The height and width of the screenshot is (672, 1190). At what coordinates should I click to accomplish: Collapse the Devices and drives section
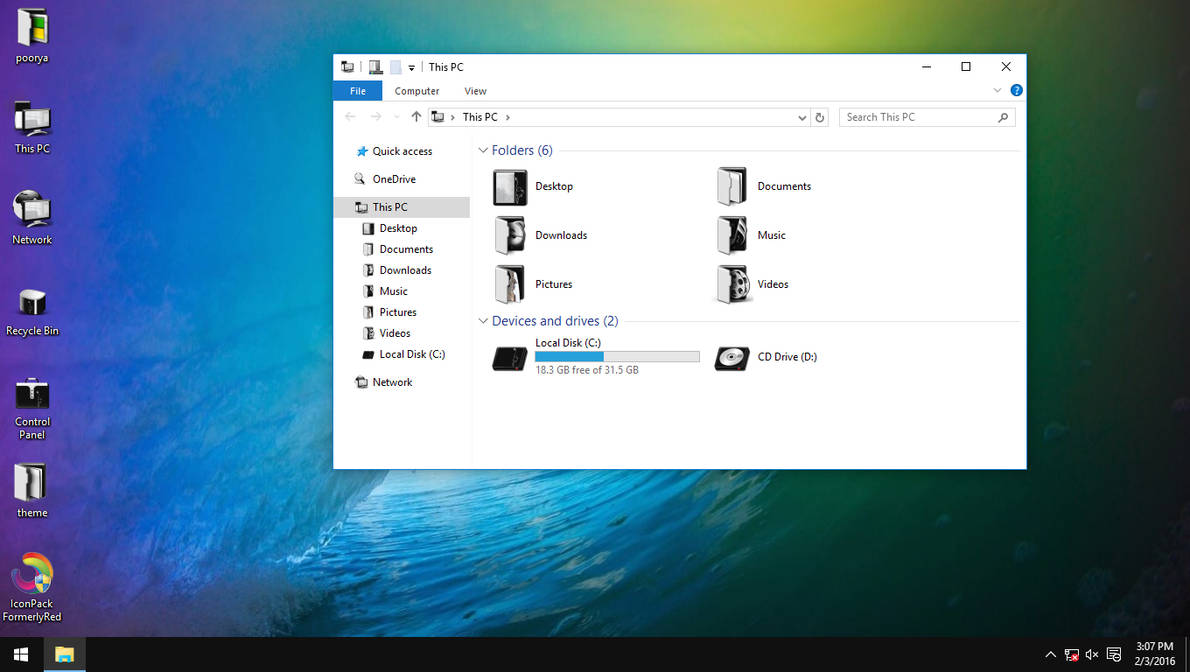[x=483, y=321]
